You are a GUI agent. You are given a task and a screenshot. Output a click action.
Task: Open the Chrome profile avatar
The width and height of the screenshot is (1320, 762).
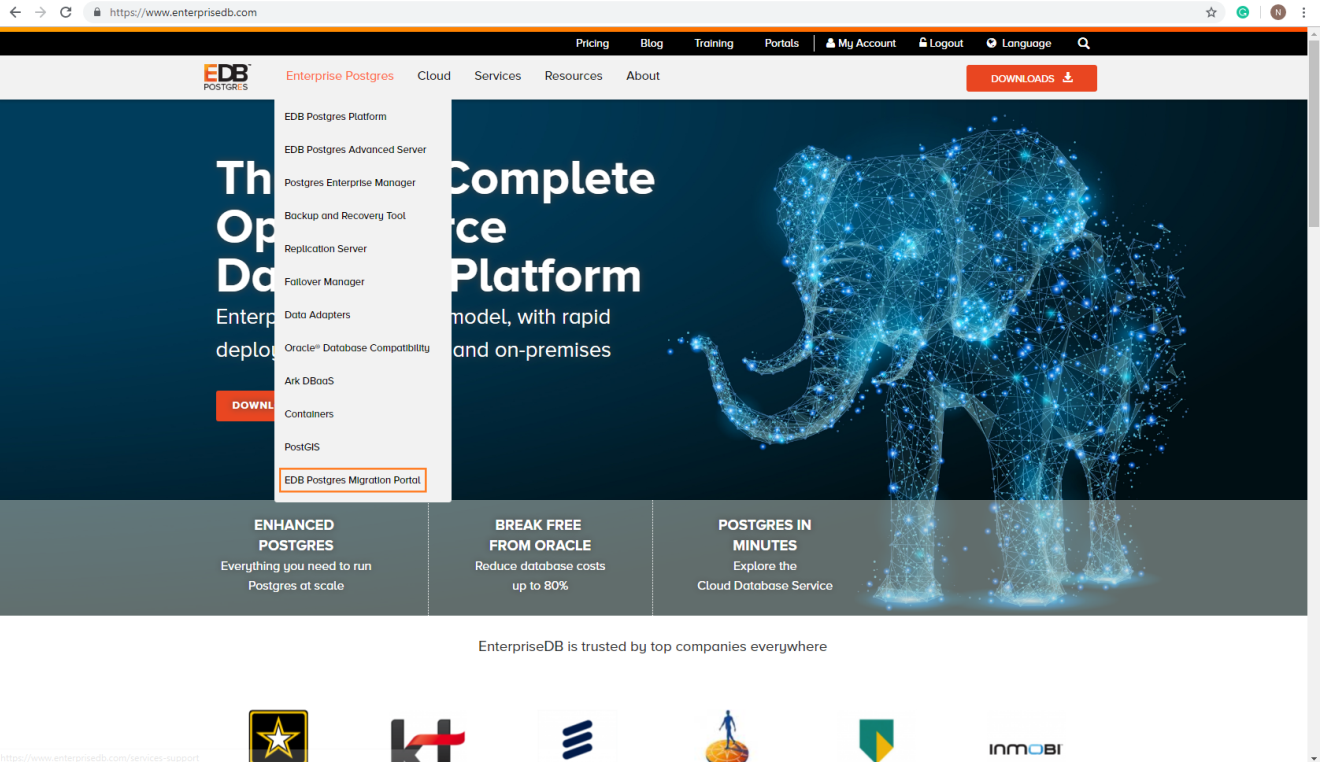[x=1278, y=12]
